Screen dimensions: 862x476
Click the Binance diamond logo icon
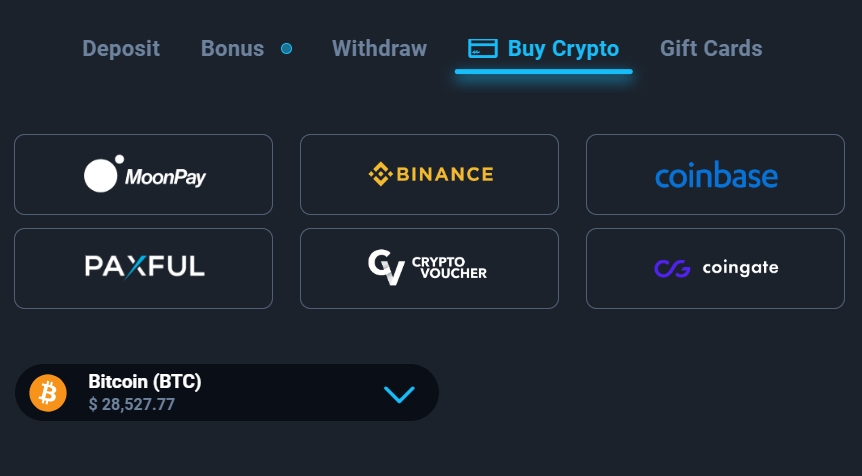click(380, 175)
